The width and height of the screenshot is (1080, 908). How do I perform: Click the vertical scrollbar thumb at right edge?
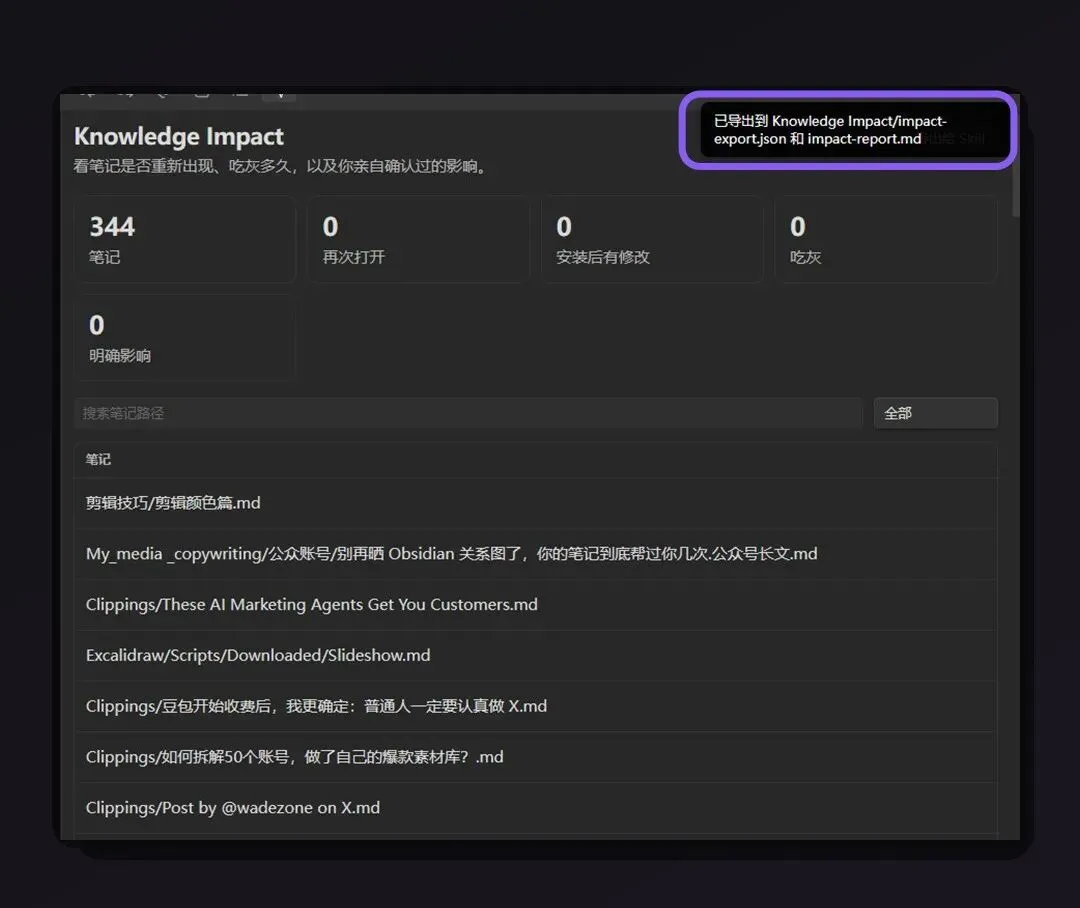1015,189
